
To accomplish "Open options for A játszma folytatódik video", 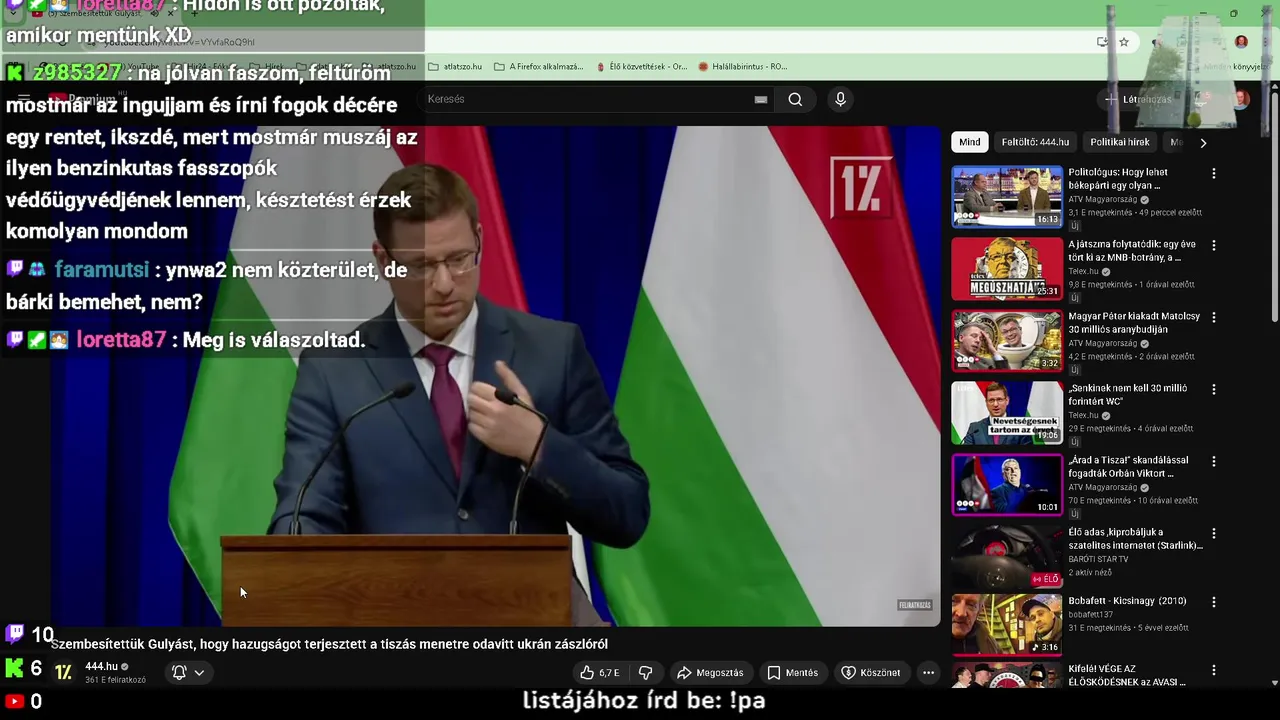I will tap(1214, 245).
